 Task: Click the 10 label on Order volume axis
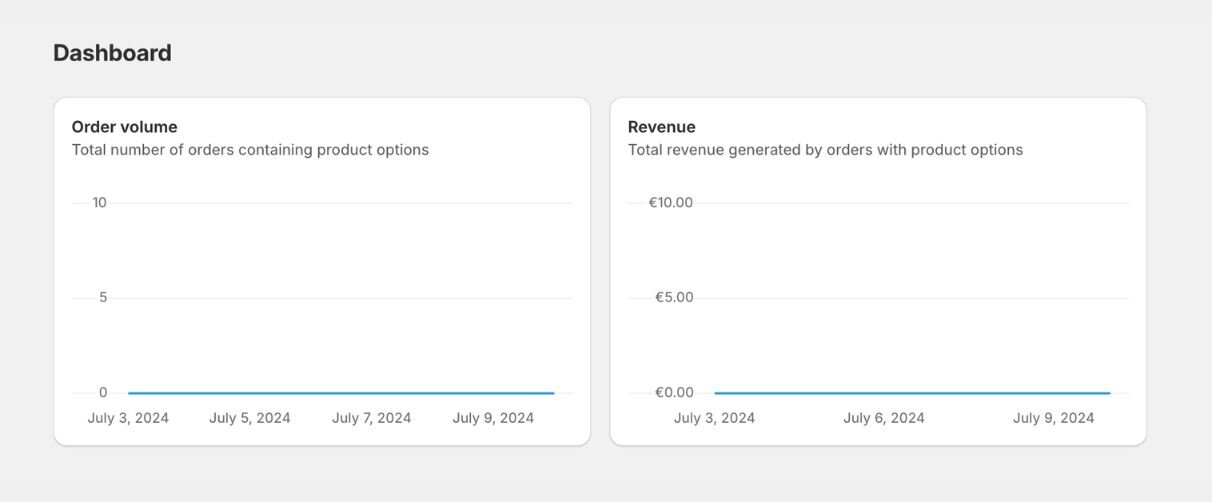(x=99, y=203)
